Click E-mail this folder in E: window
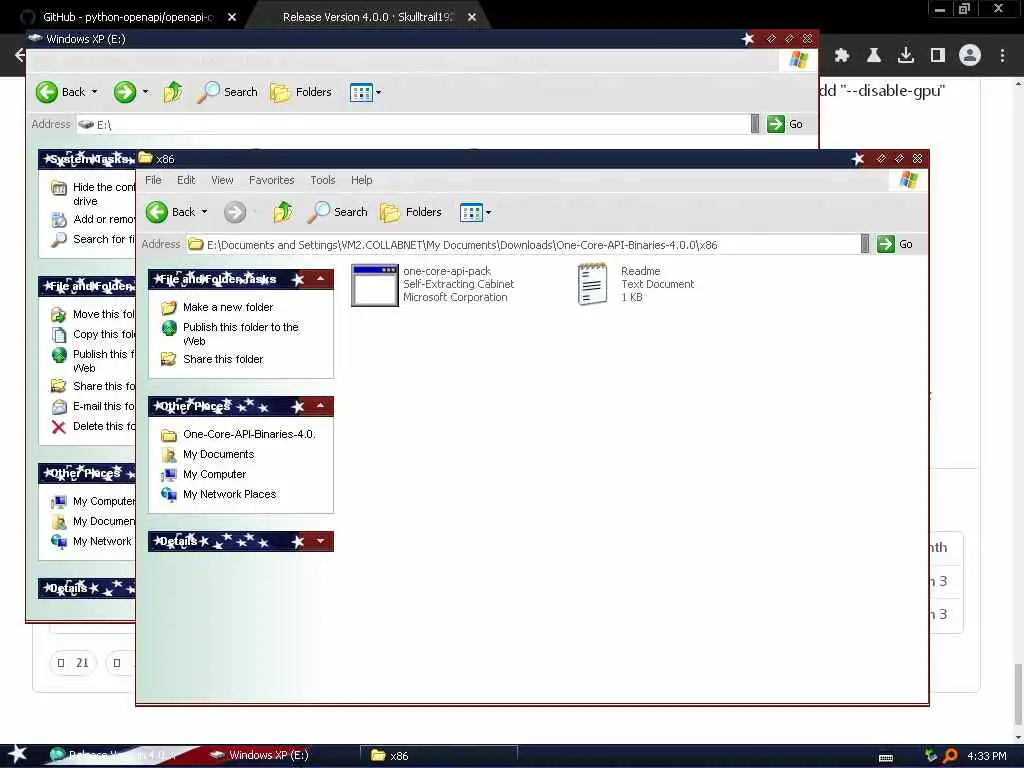 [103, 406]
